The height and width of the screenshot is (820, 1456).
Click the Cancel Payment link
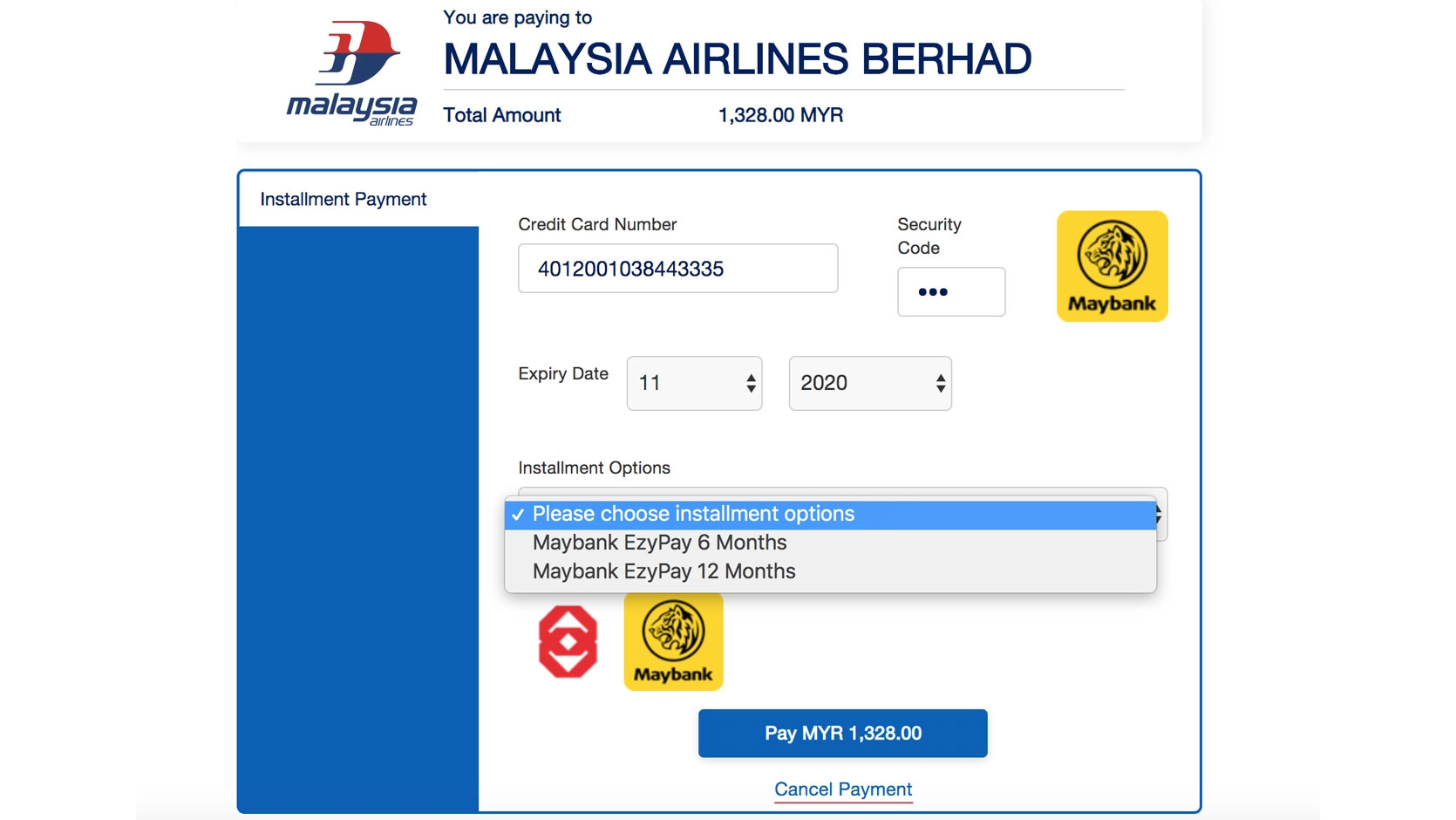(x=843, y=789)
